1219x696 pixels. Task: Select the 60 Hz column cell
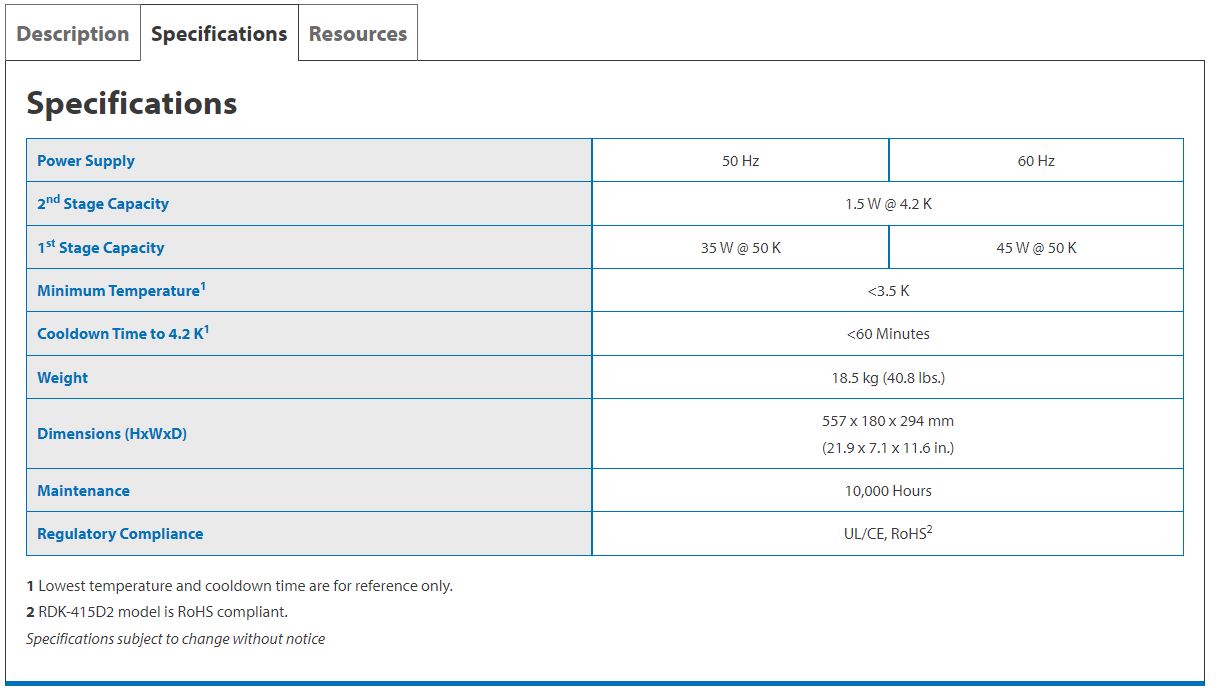(x=1036, y=161)
